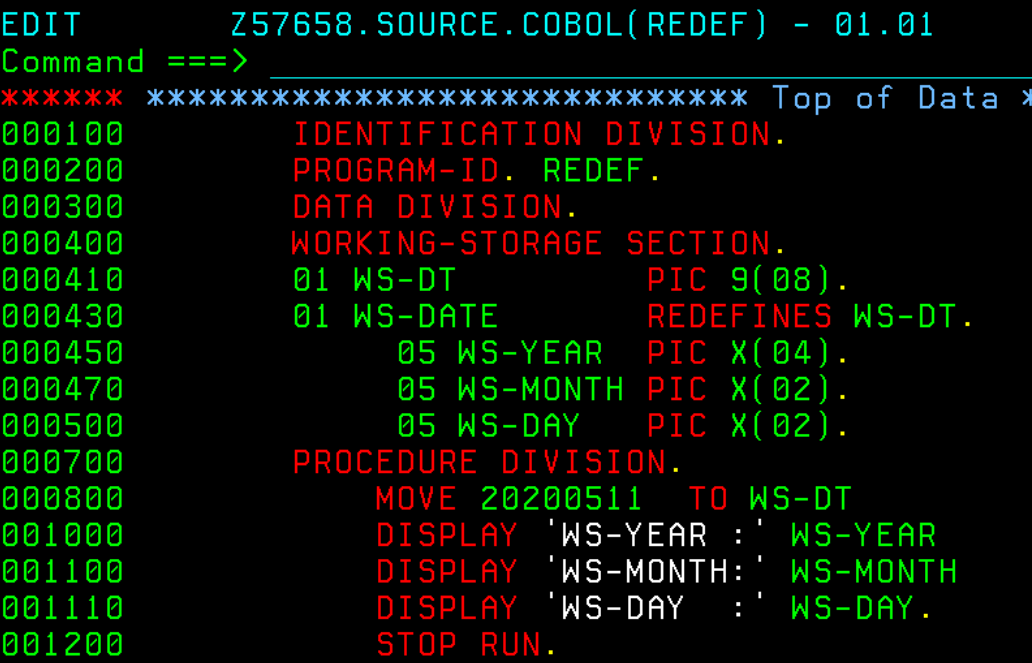Select the EDIT mode label
Screen dimensions: 1032x663
click(x=40, y=25)
